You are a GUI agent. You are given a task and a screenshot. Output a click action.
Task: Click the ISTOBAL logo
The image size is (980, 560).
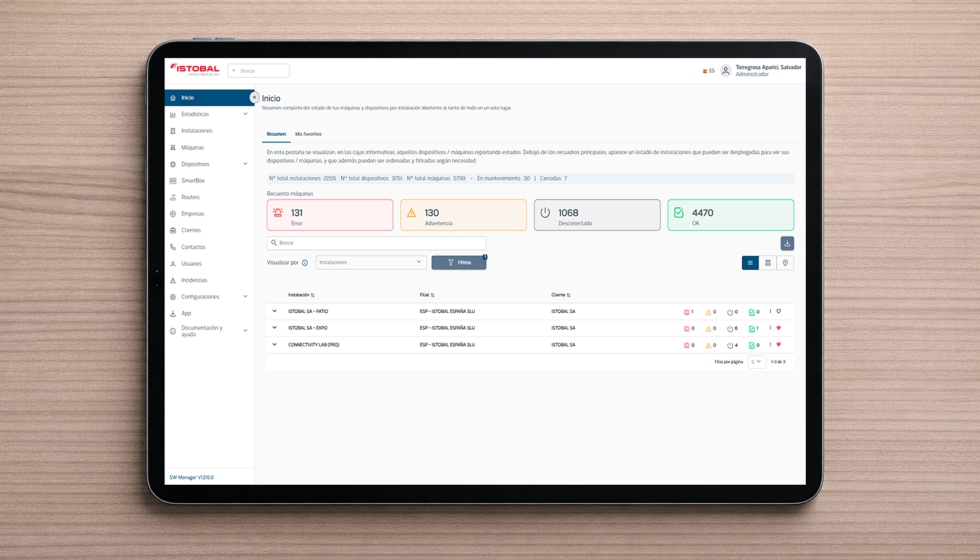click(x=195, y=69)
